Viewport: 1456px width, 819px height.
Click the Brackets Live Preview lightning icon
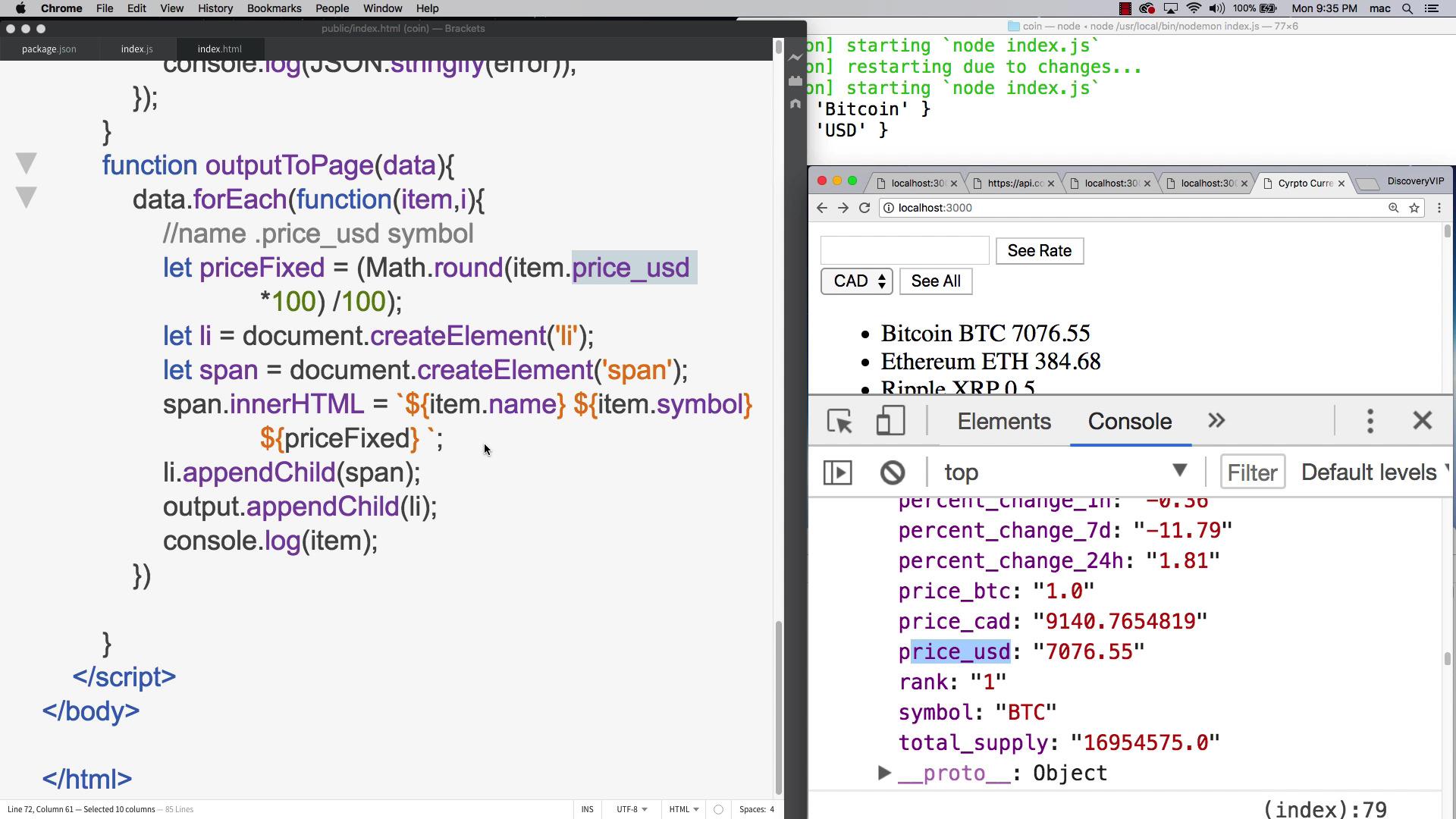(x=795, y=57)
